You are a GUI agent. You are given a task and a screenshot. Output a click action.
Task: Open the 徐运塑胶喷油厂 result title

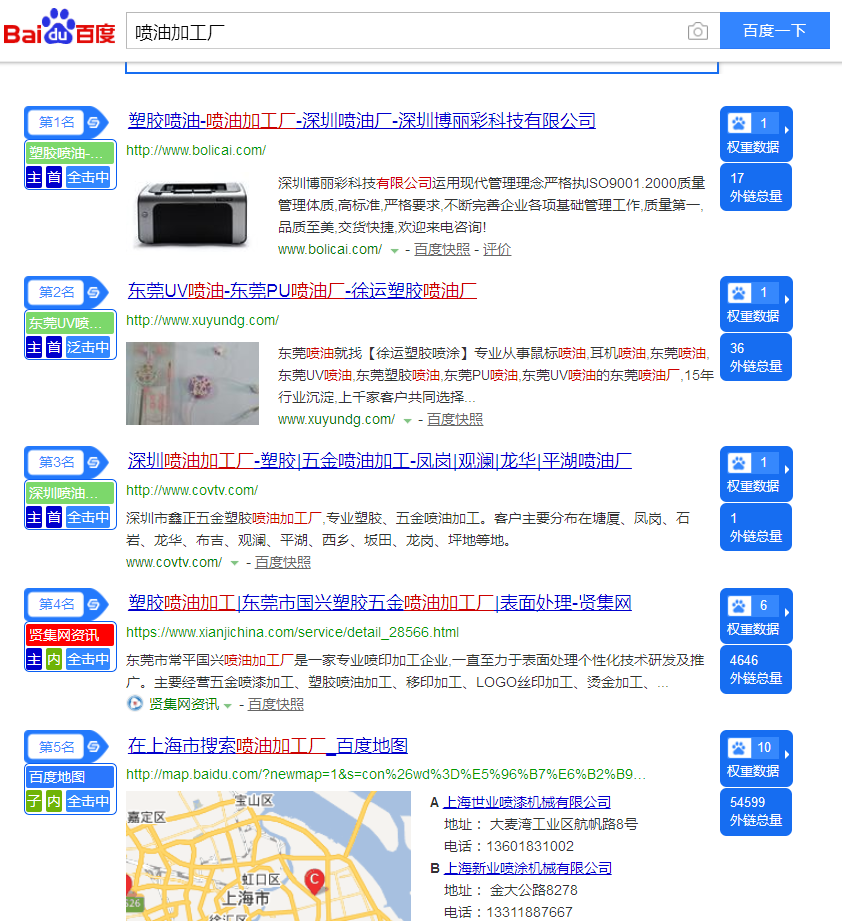tap(302, 290)
